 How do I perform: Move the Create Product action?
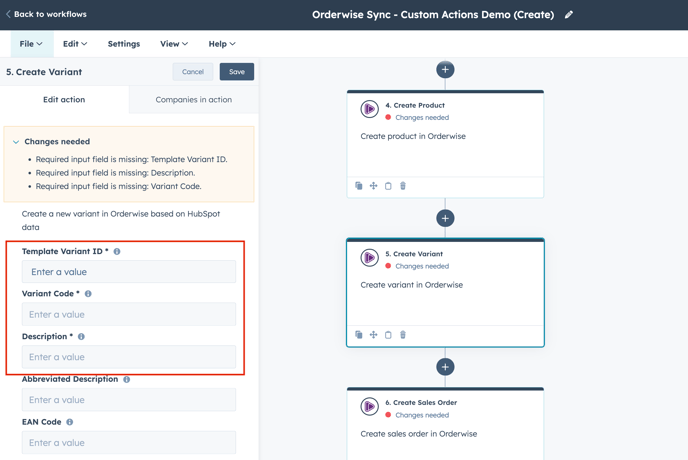coord(373,186)
